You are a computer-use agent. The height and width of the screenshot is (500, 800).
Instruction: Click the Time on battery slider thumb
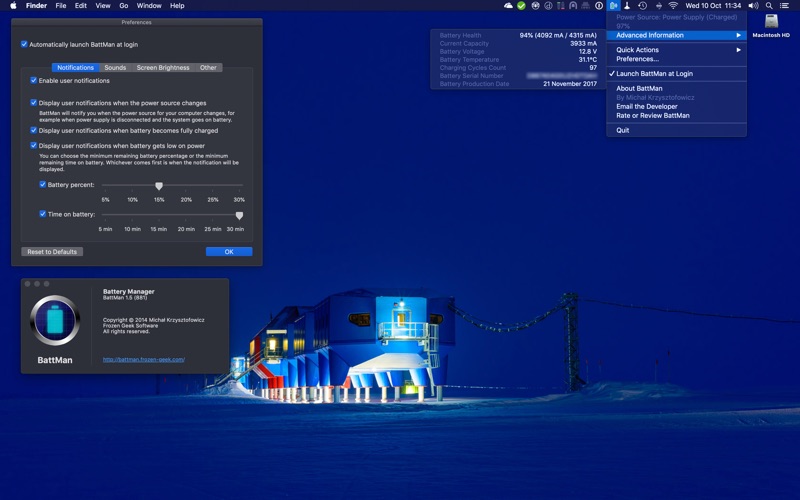click(239, 216)
